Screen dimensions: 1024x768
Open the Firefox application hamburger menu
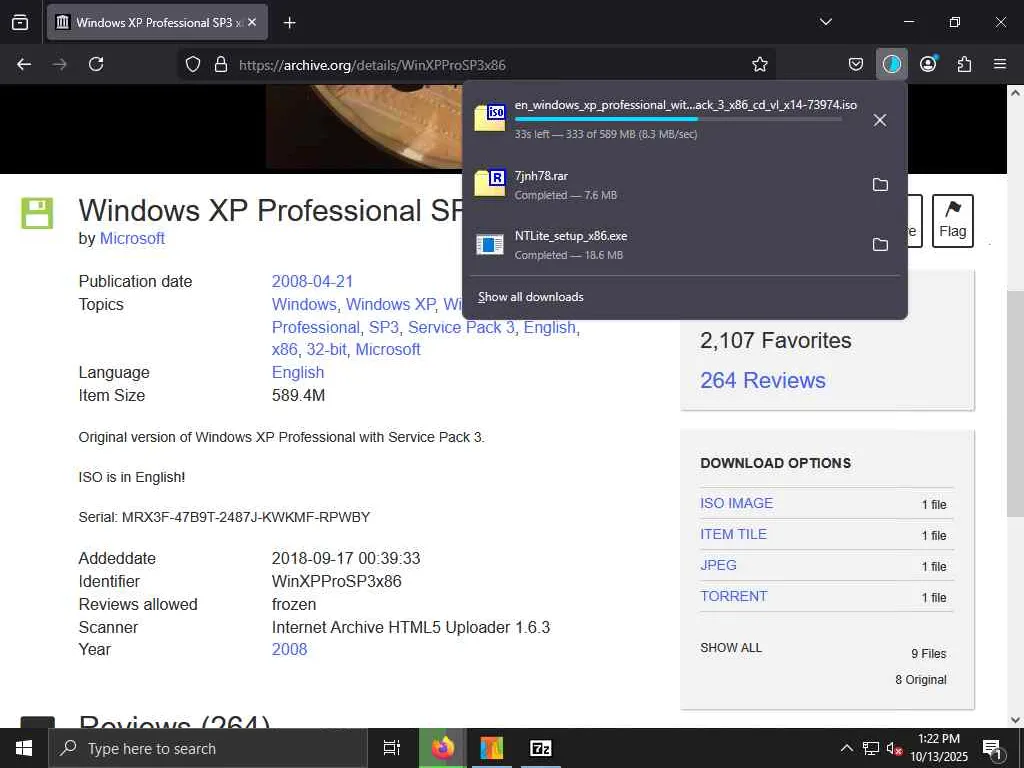[x=1000, y=64]
